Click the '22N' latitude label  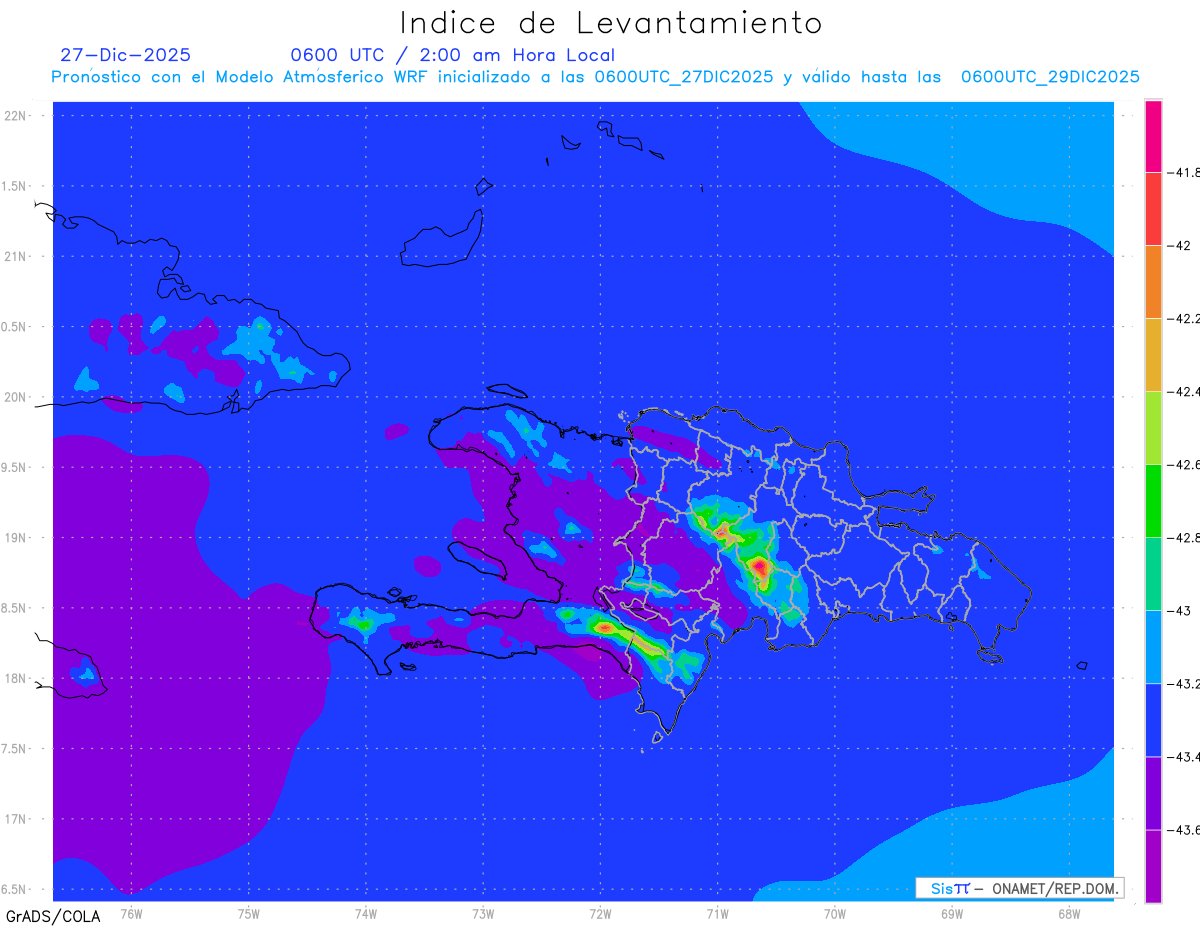point(16,116)
